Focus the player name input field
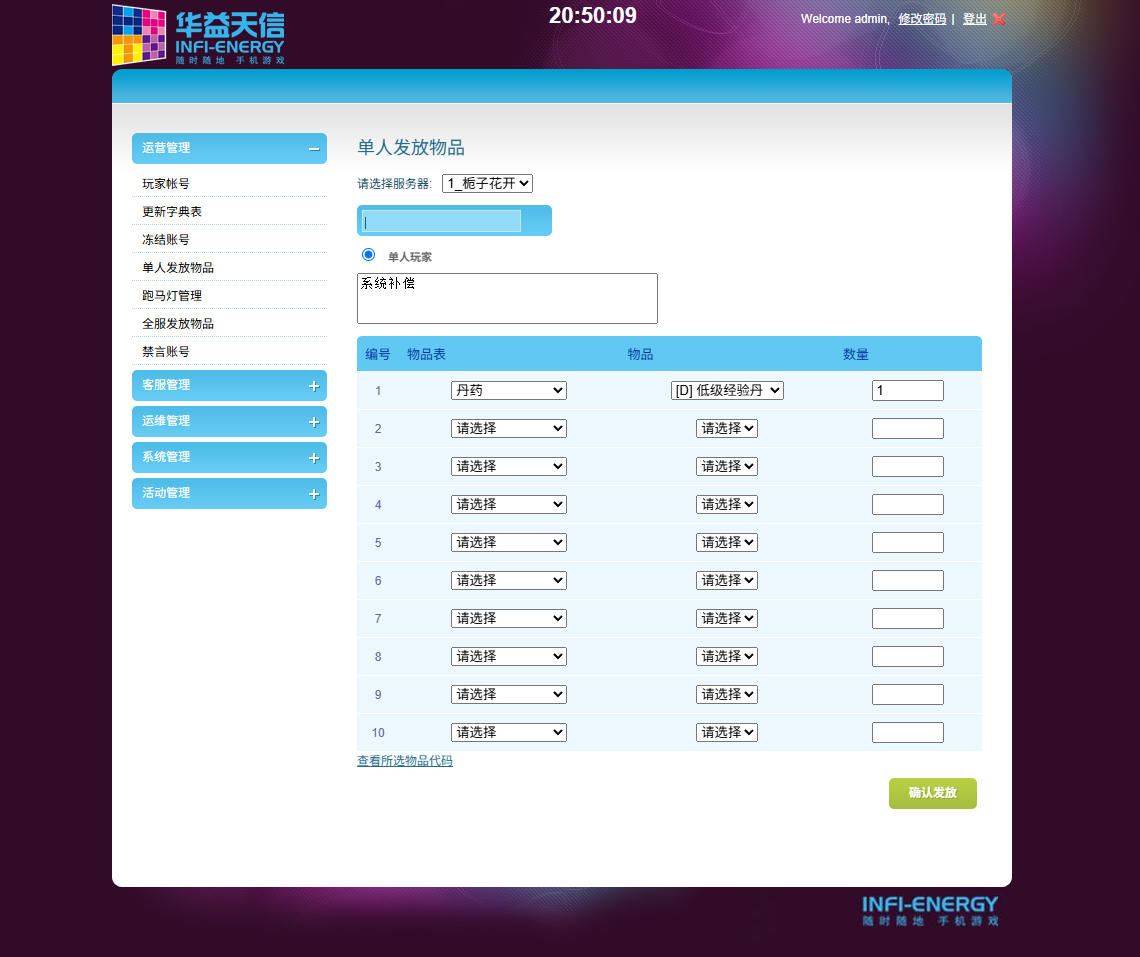The width and height of the screenshot is (1140, 957). tap(441, 221)
